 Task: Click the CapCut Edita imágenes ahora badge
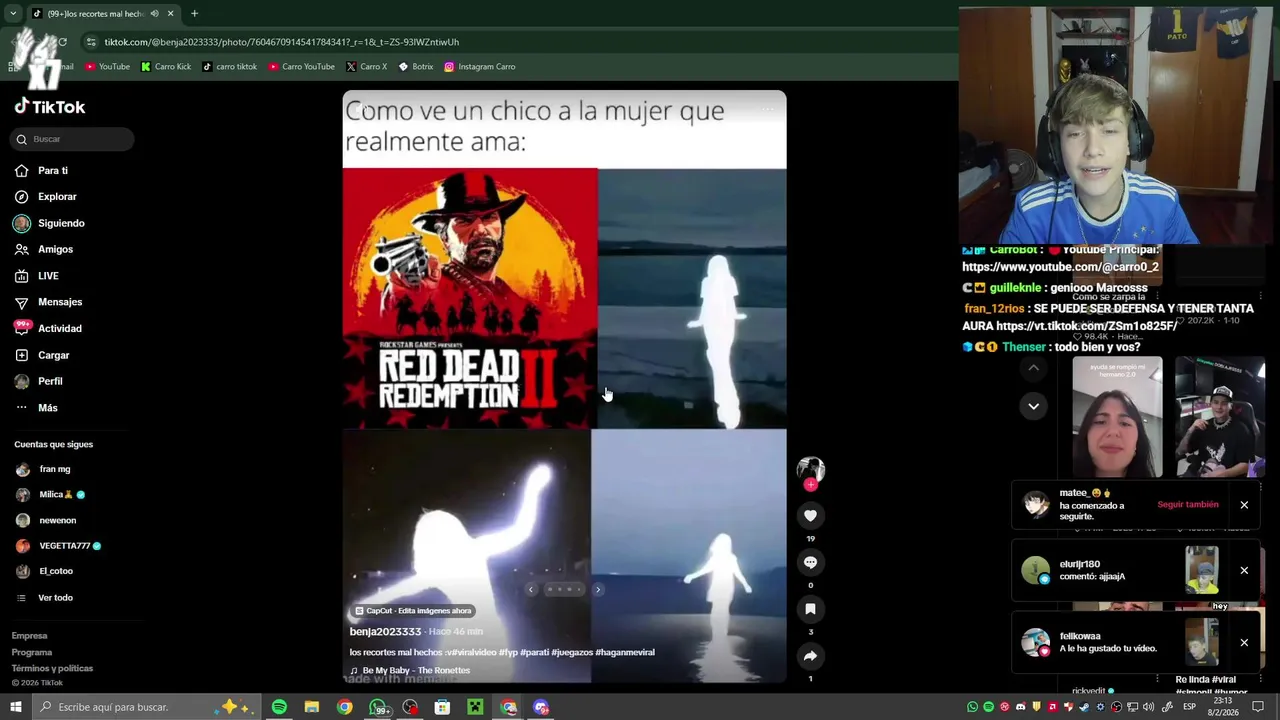413,611
